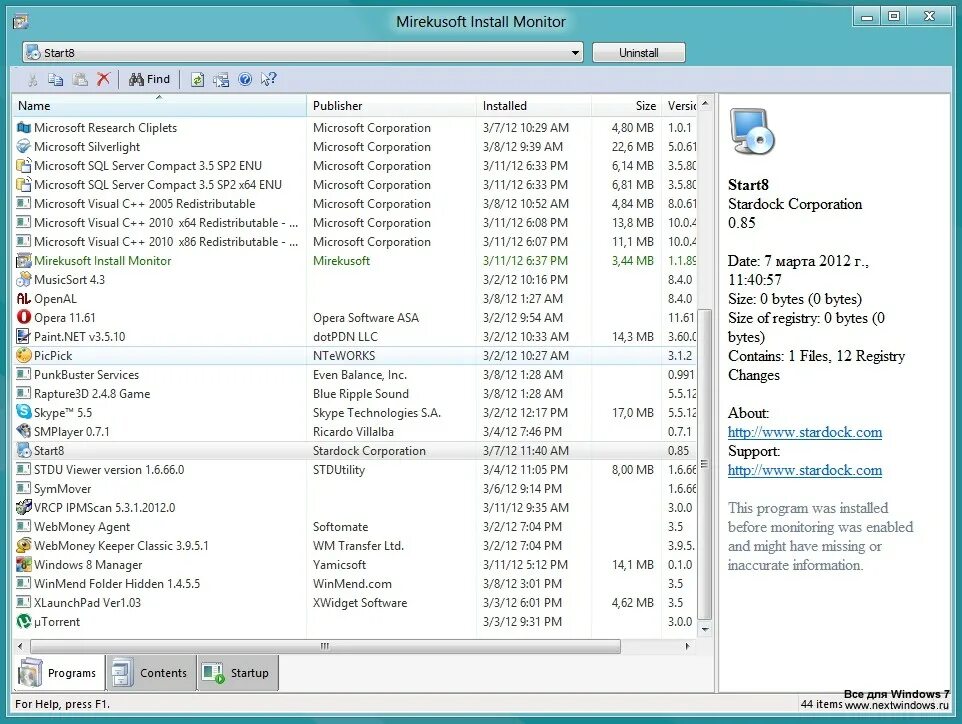Click the Blue Ripple Sound publisher cell
The height and width of the screenshot is (724, 962).
click(x=361, y=393)
